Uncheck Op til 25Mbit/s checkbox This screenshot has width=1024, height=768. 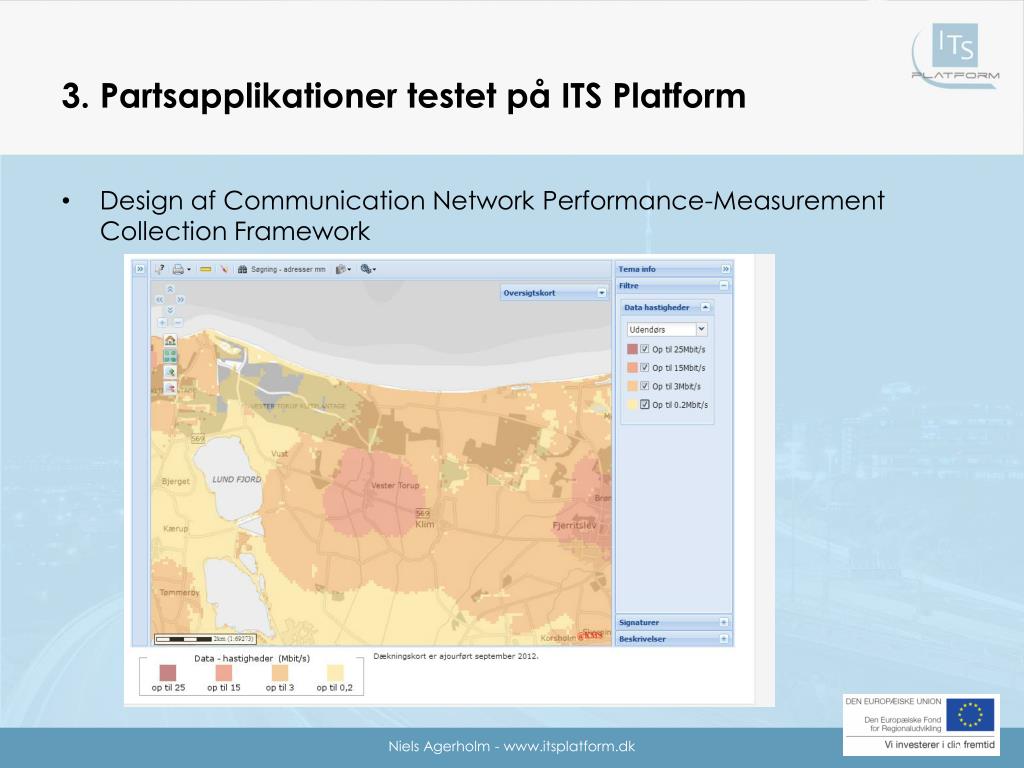pos(645,349)
